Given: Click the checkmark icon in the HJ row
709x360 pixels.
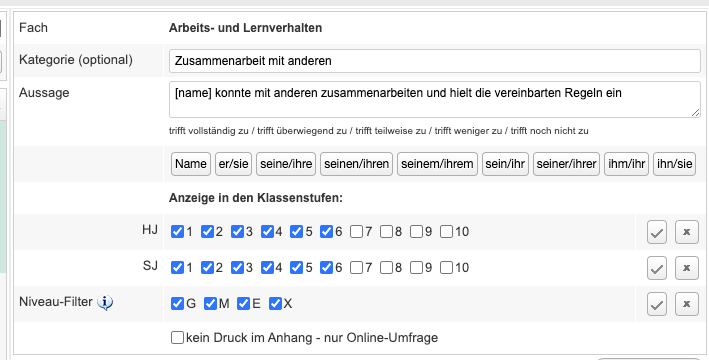Looking at the screenshot, I should [x=657, y=232].
